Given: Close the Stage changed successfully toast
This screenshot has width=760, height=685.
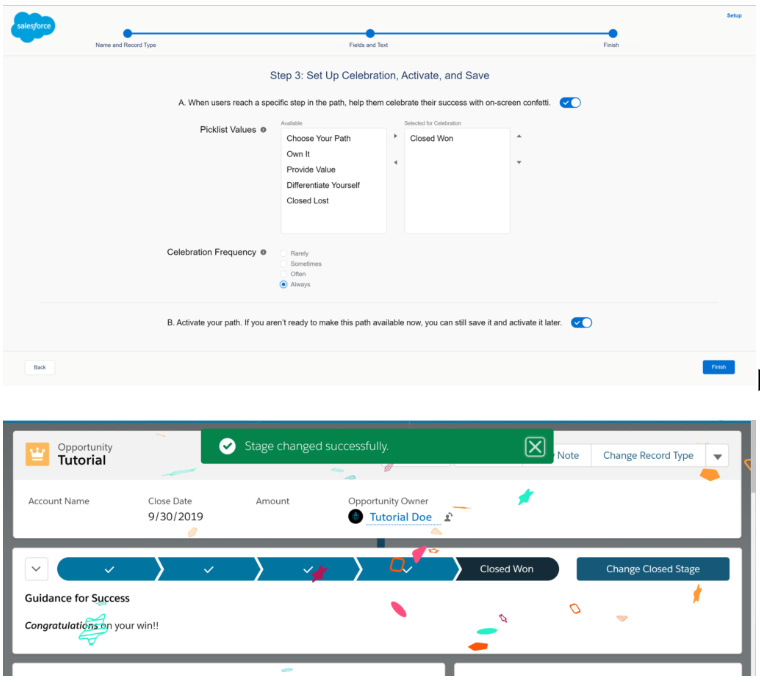Looking at the screenshot, I should point(535,446).
